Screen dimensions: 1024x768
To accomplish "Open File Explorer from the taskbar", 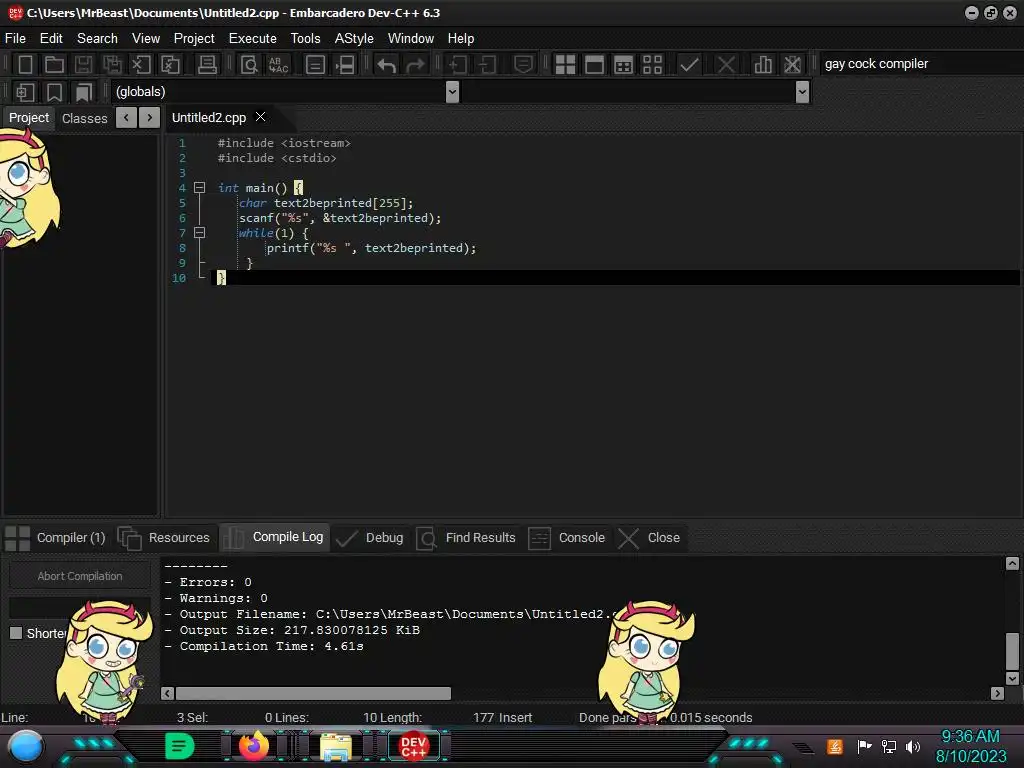I will coord(336,746).
